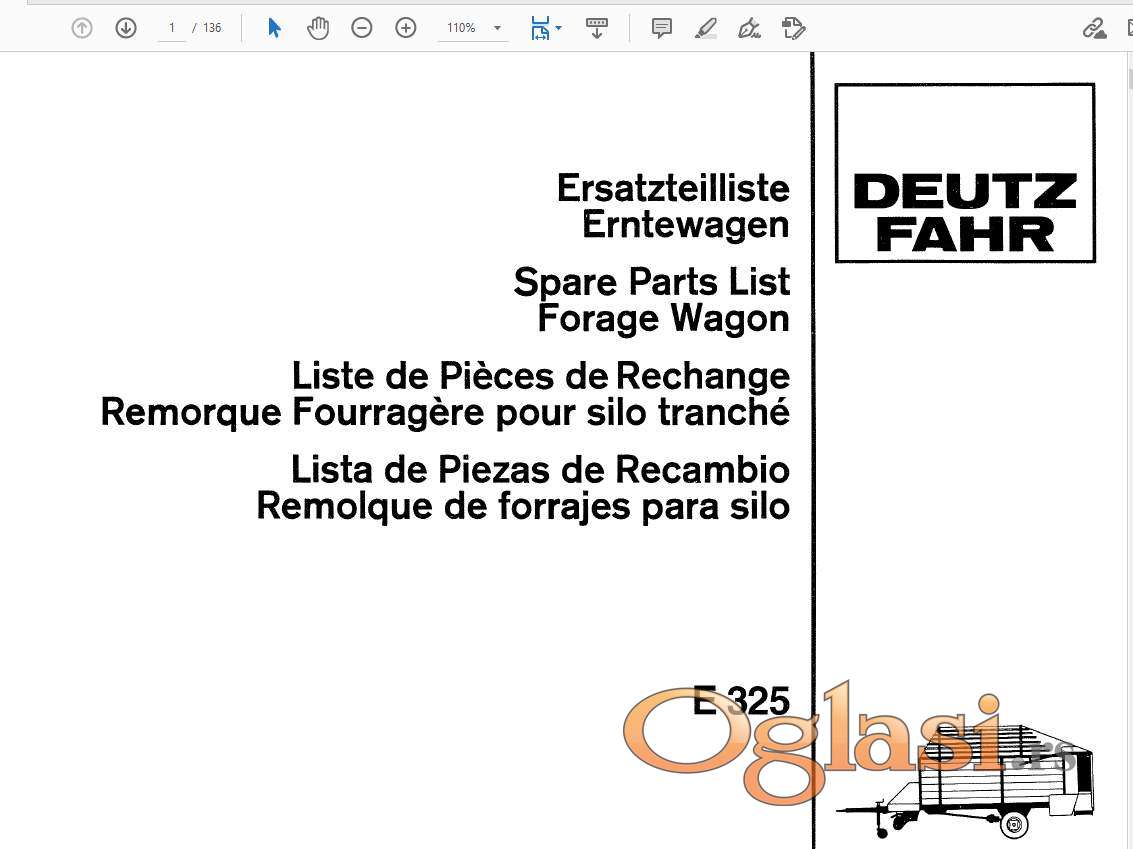This screenshot has width=1133, height=849.
Task: Go to the next page using the down arrow
Action: click(x=126, y=28)
